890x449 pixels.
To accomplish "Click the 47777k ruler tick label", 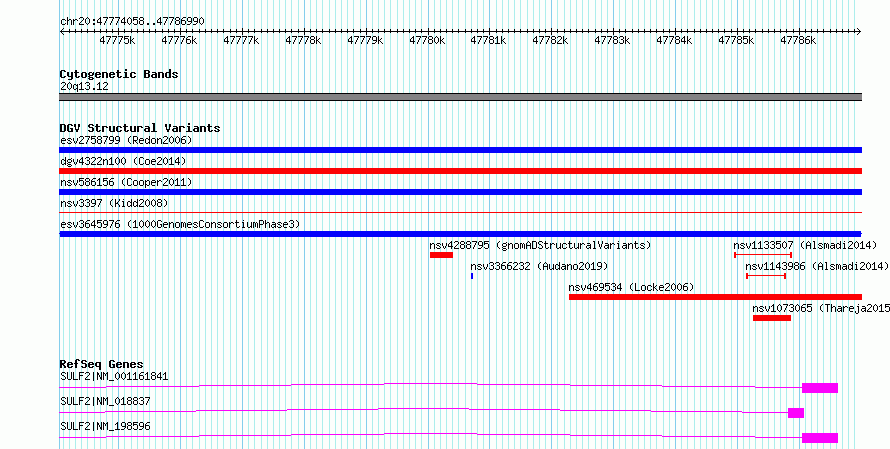I will [x=241, y=40].
